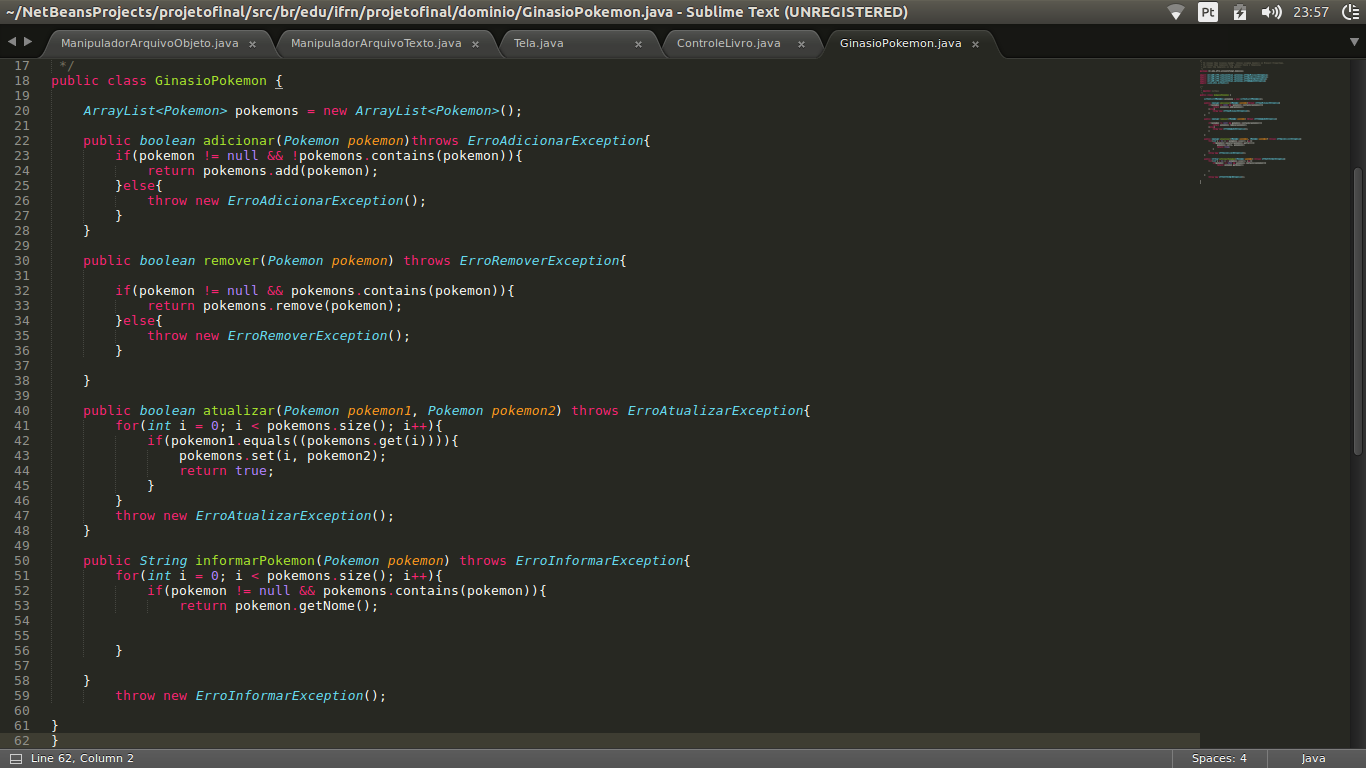Select the GinasioPokemon.java tab
The width and height of the screenshot is (1366, 768).
(x=900, y=44)
